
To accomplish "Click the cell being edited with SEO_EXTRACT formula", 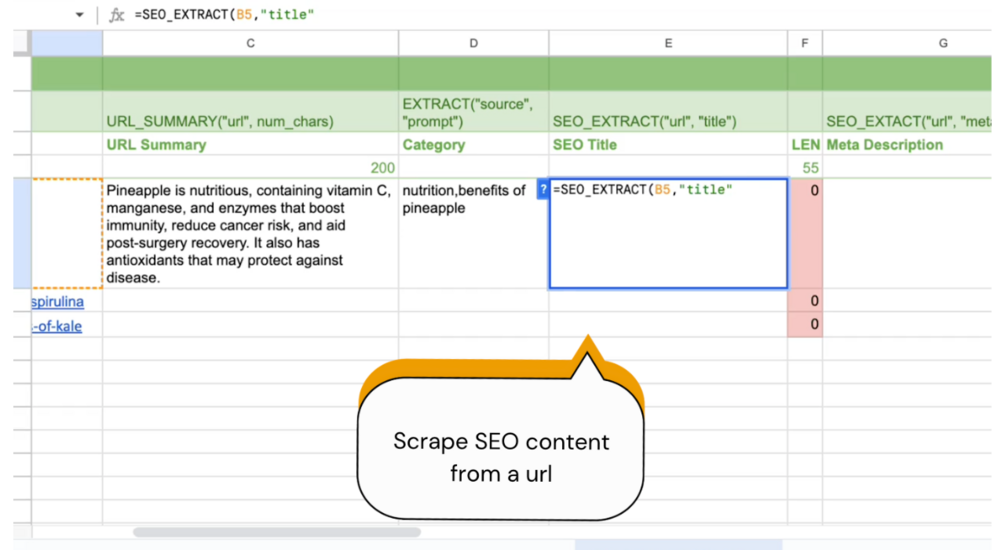I will [668, 240].
